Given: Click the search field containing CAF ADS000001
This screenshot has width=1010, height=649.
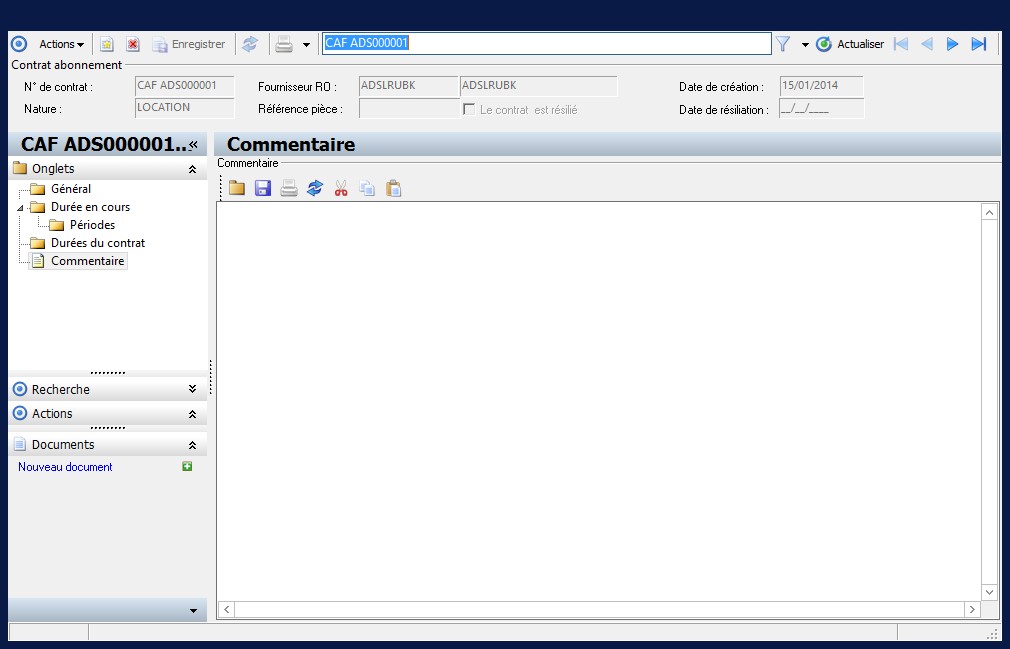Looking at the screenshot, I should pyautogui.click(x=546, y=43).
